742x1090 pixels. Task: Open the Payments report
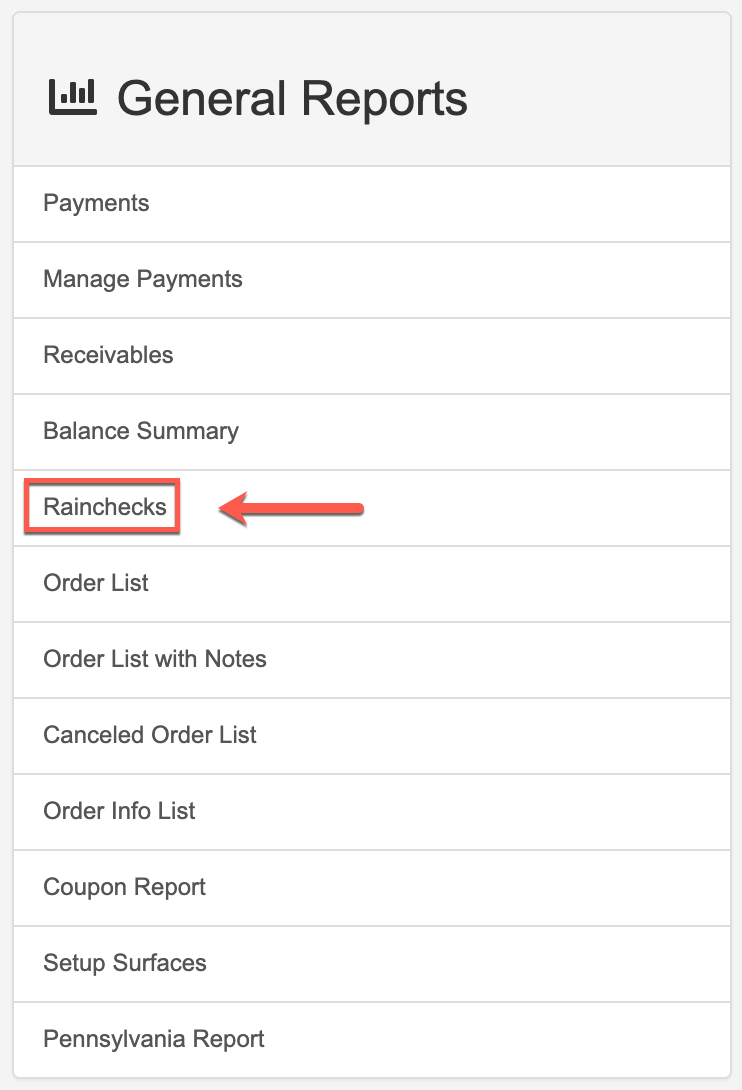pos(96,203)
